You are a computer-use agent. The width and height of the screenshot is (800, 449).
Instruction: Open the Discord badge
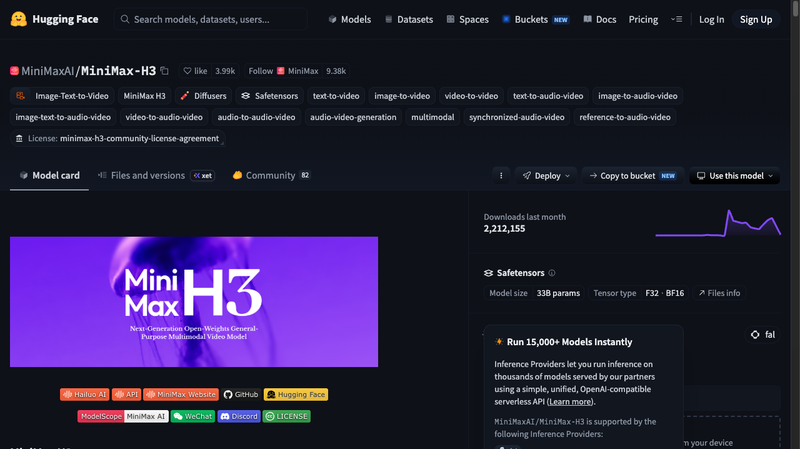click(x=239, y=416)
